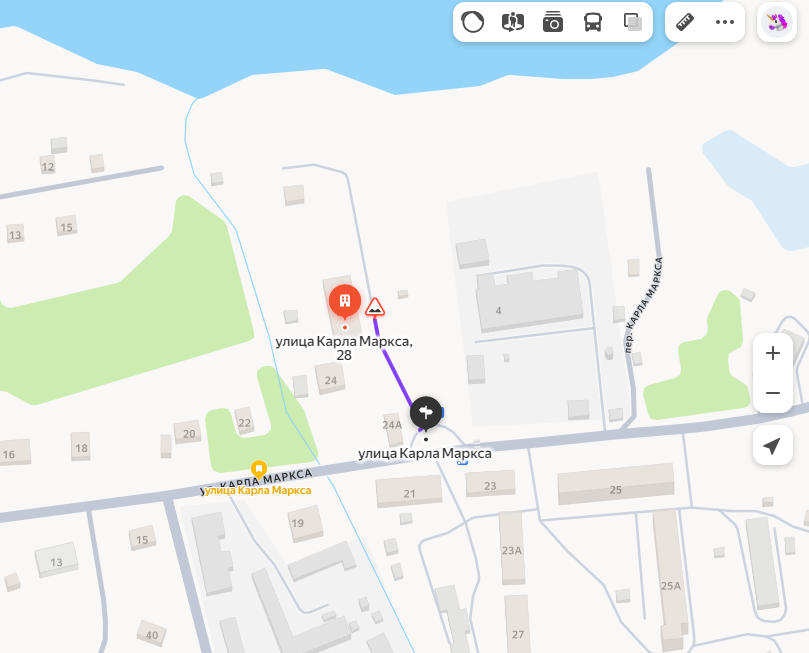Select the black signpost route marker
809x653 pixels.
coord(426,413)
